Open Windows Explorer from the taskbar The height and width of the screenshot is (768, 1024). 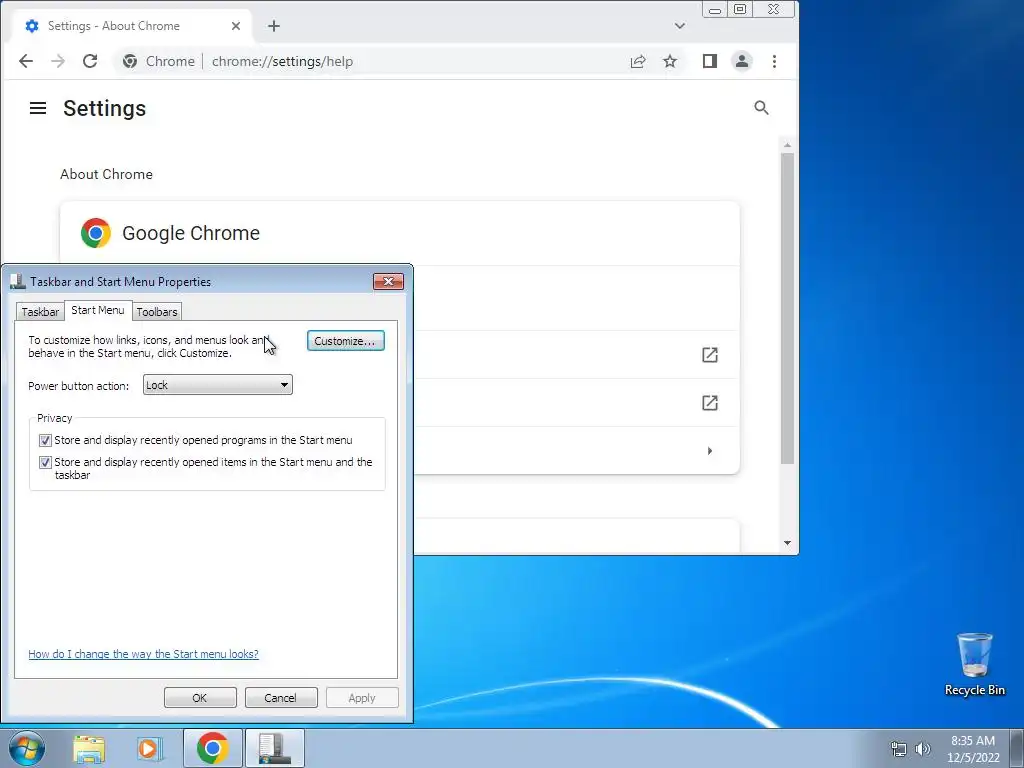click(x=89, y=749)
